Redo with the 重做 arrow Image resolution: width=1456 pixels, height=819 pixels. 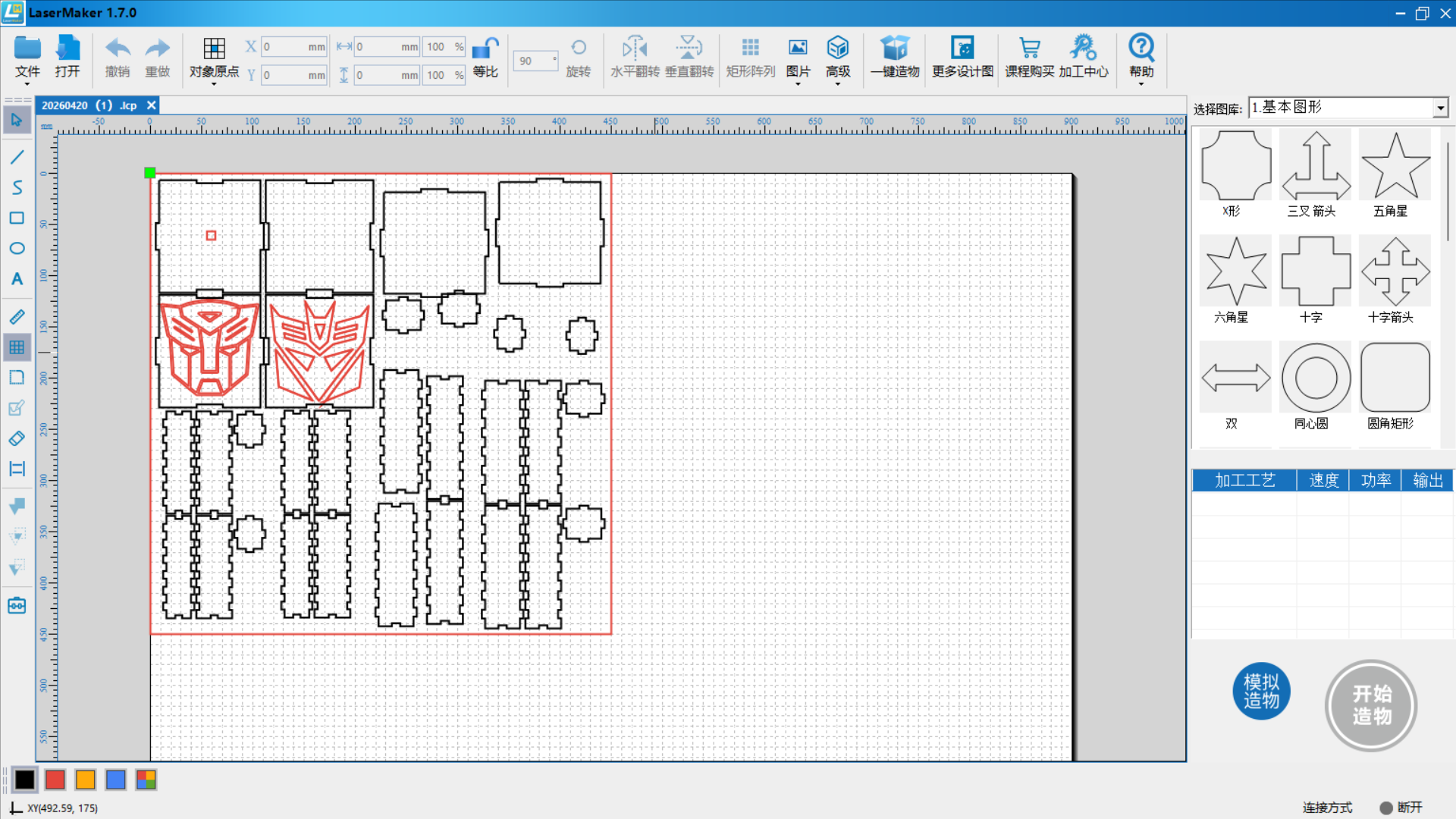tap(158, 49)
